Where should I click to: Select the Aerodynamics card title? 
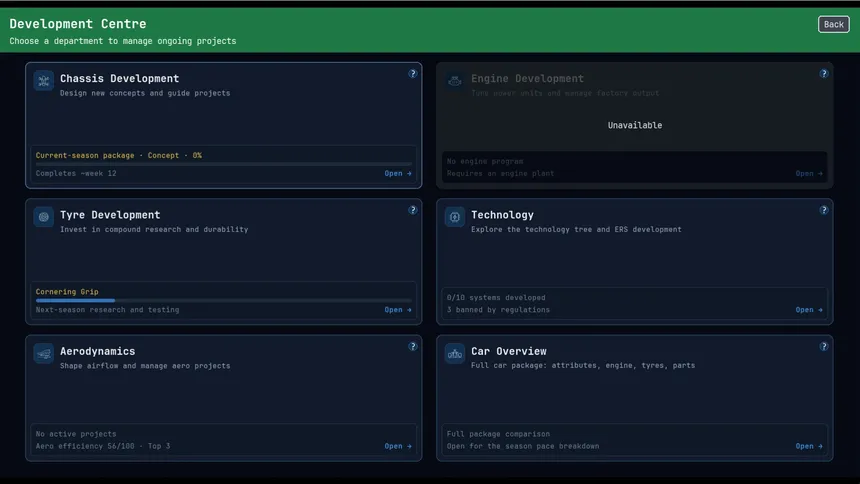pyautogui.click(x=98, y=351)
